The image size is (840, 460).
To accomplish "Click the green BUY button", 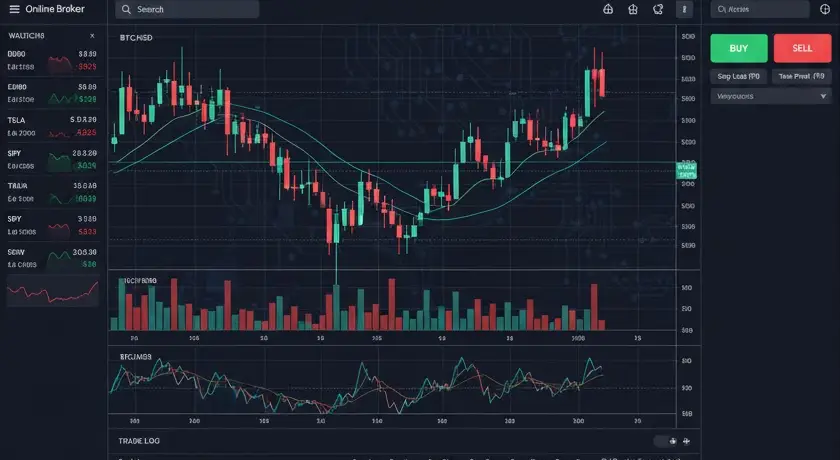I will 739,48.
